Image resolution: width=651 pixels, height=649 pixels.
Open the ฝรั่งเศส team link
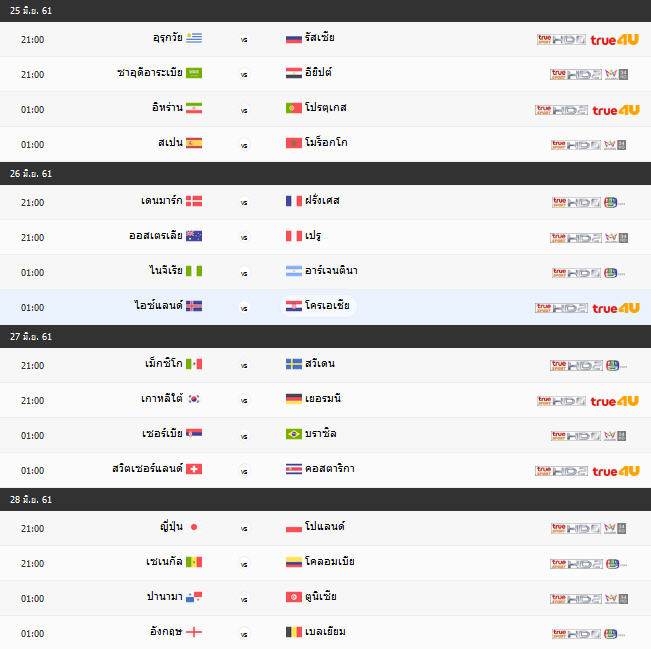point(322,201)
